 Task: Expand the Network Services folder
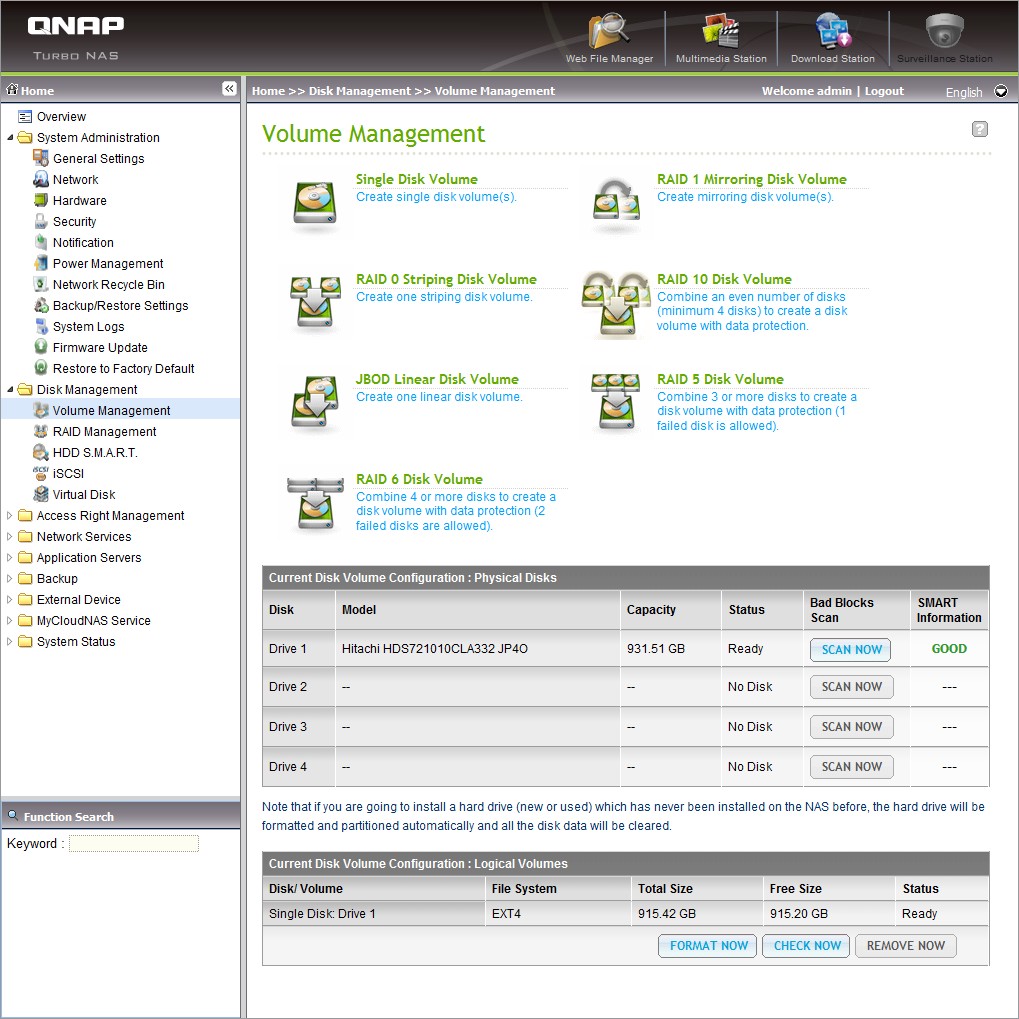[11, 537]
